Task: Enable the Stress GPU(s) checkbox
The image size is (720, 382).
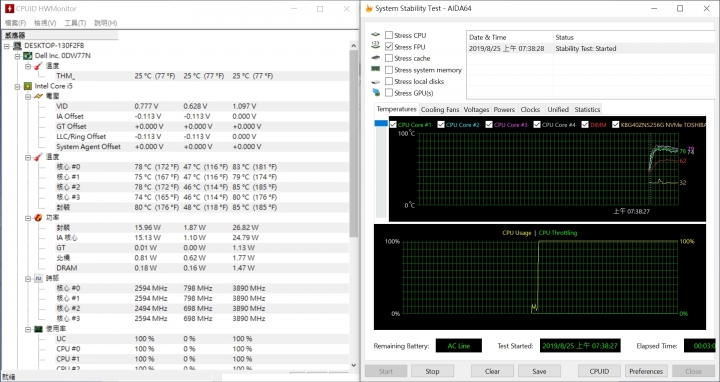Action: [x=389, y=93]
